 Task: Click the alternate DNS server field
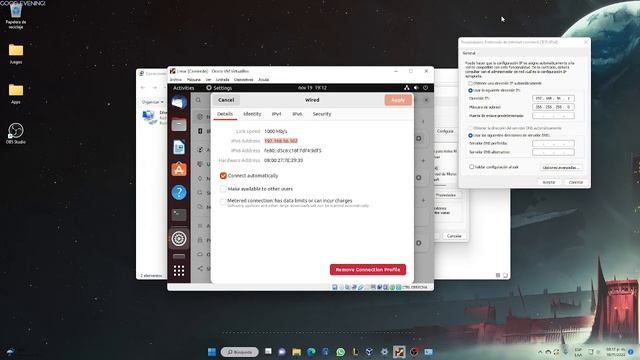pyautogui.click(x=553, y=152)
